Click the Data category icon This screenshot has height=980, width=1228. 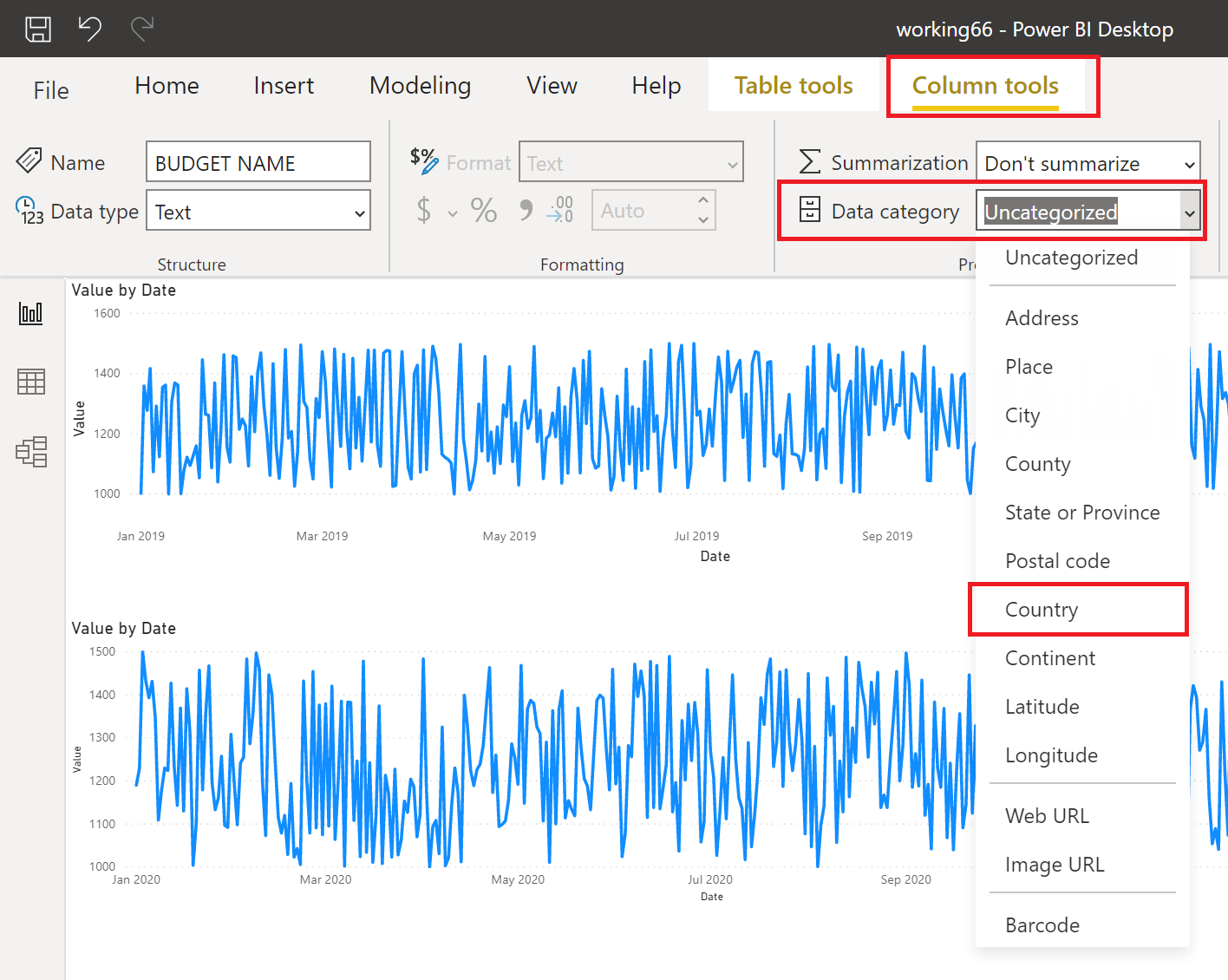click(x=810, y=209)
